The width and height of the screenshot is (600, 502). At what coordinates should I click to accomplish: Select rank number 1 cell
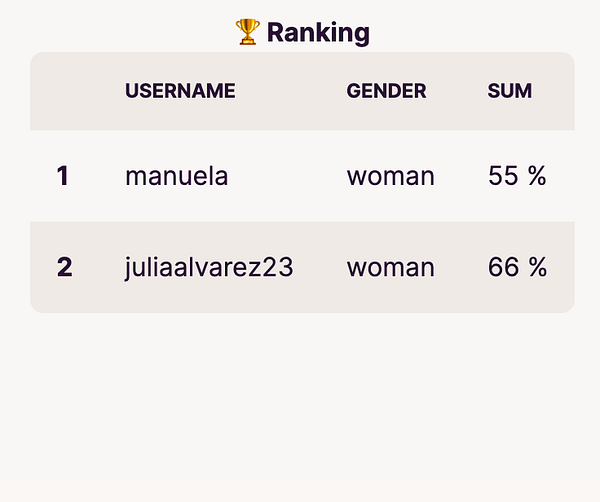pos(63,176)
